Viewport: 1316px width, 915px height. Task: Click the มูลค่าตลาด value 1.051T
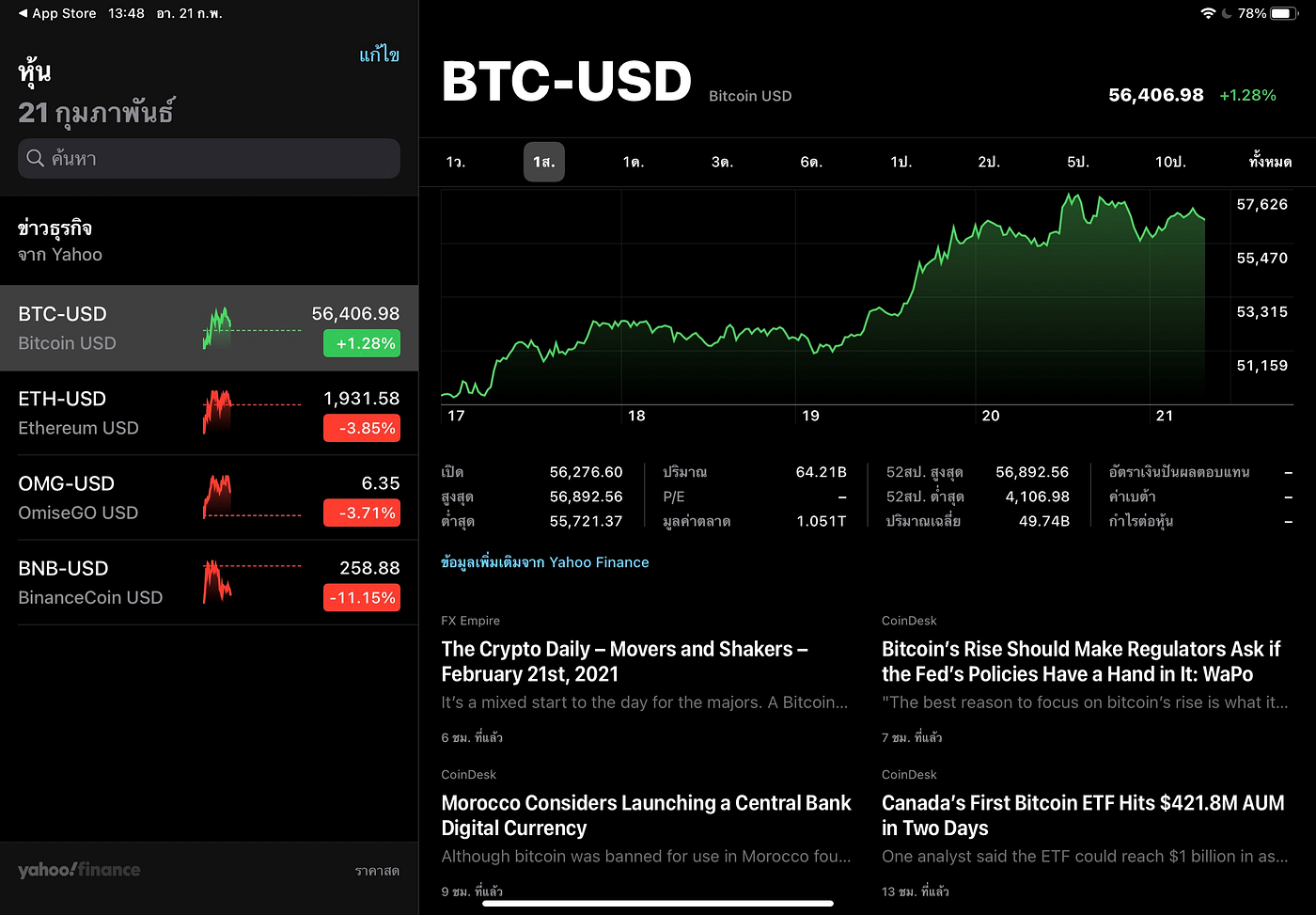point(821,521)
